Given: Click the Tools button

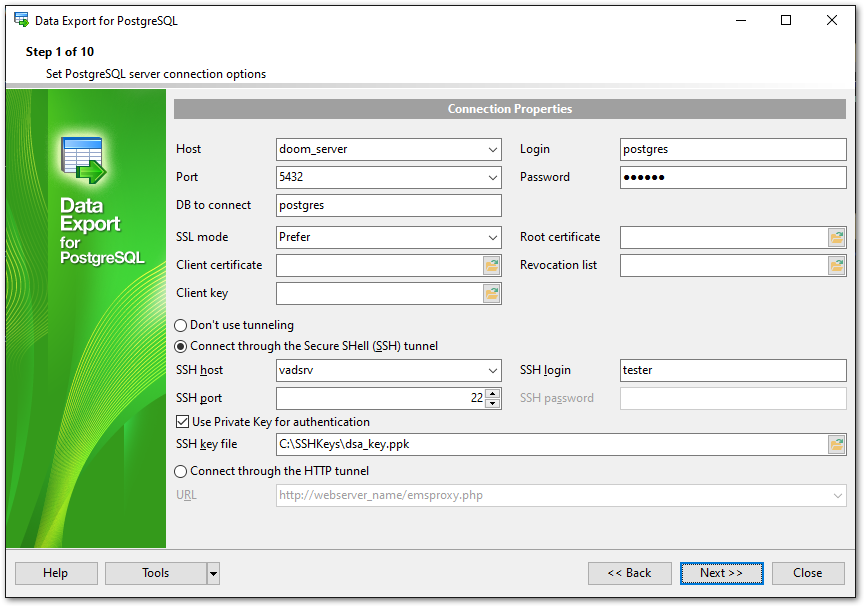Looking at the screenshot, I should (156, 573).
